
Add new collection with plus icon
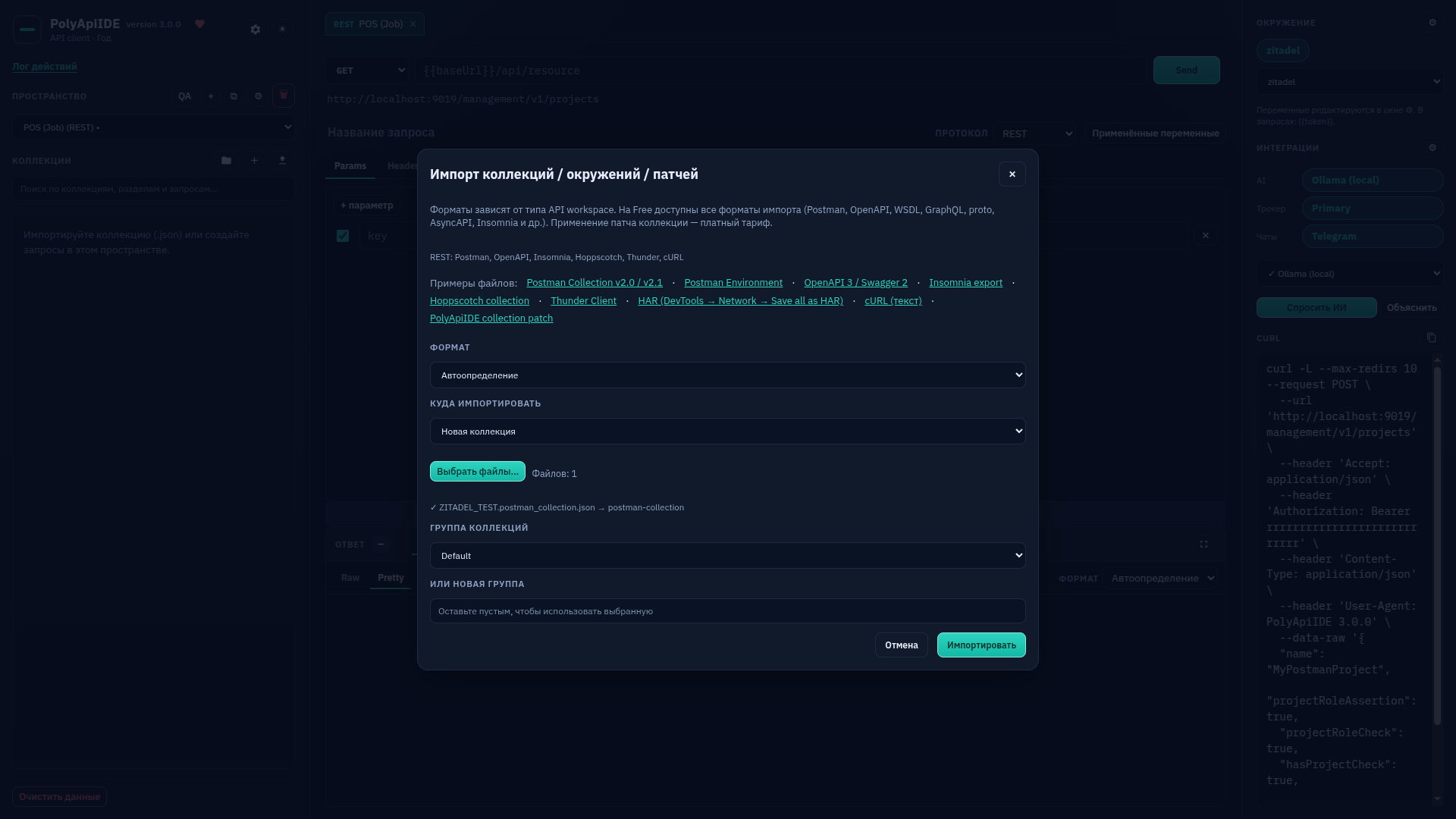point(254,160)
